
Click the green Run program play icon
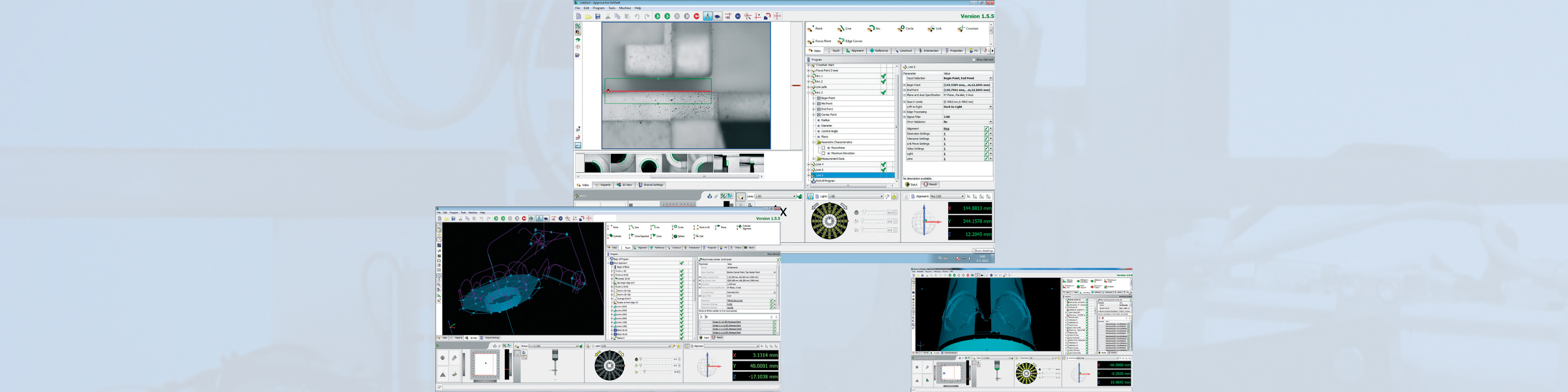pyautogui.click(x=657, y=16)
